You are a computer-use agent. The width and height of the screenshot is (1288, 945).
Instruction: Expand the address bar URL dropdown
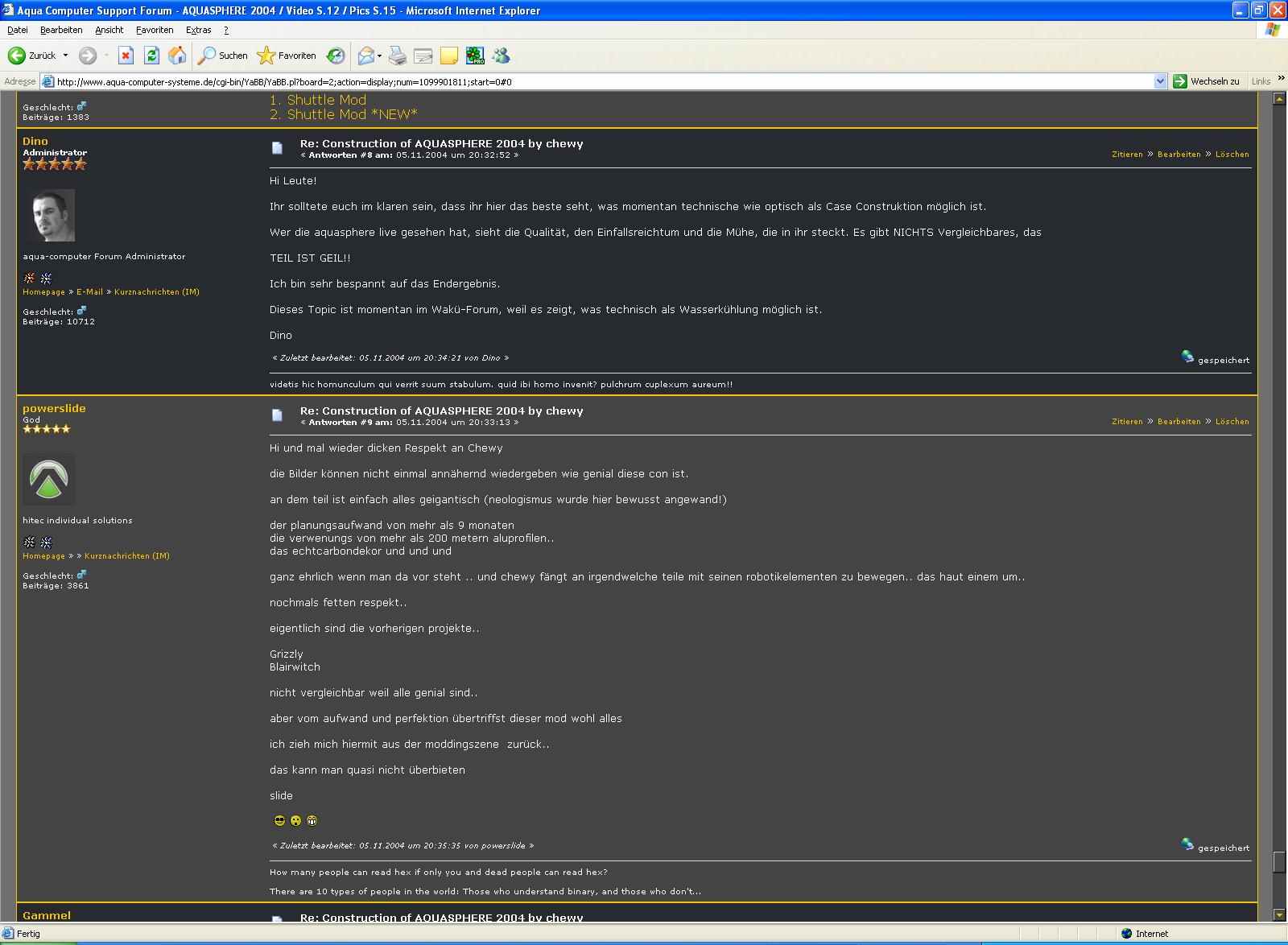[x=1160, y=81]
